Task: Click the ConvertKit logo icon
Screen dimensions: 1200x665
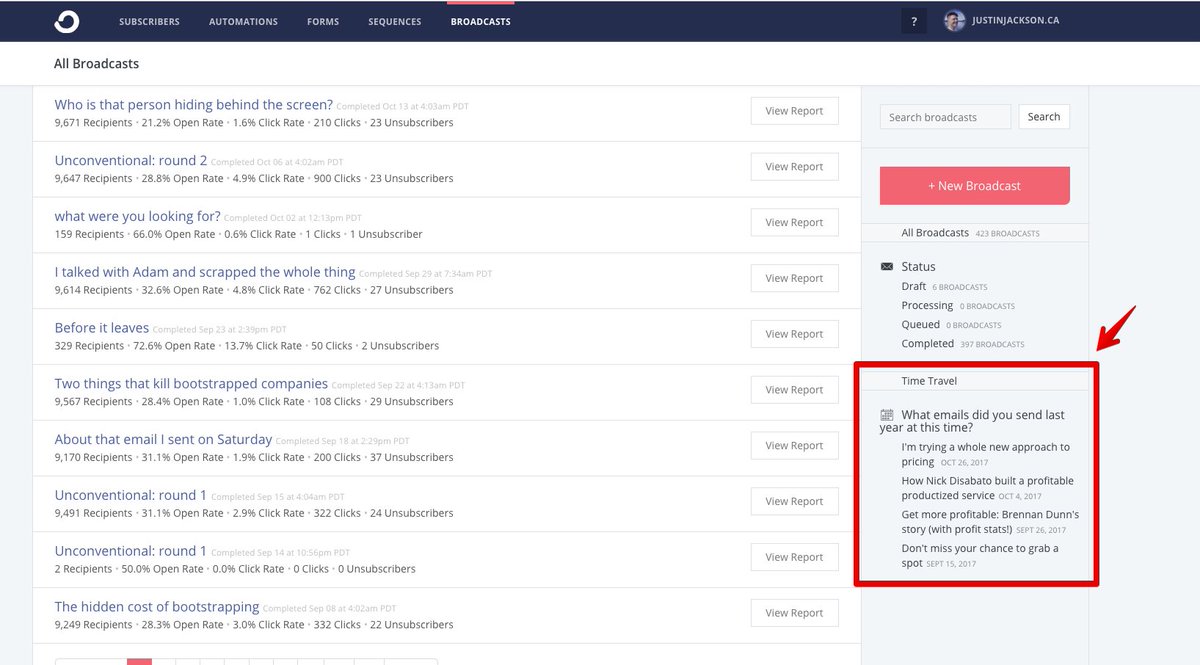Action: click(67, 21)
